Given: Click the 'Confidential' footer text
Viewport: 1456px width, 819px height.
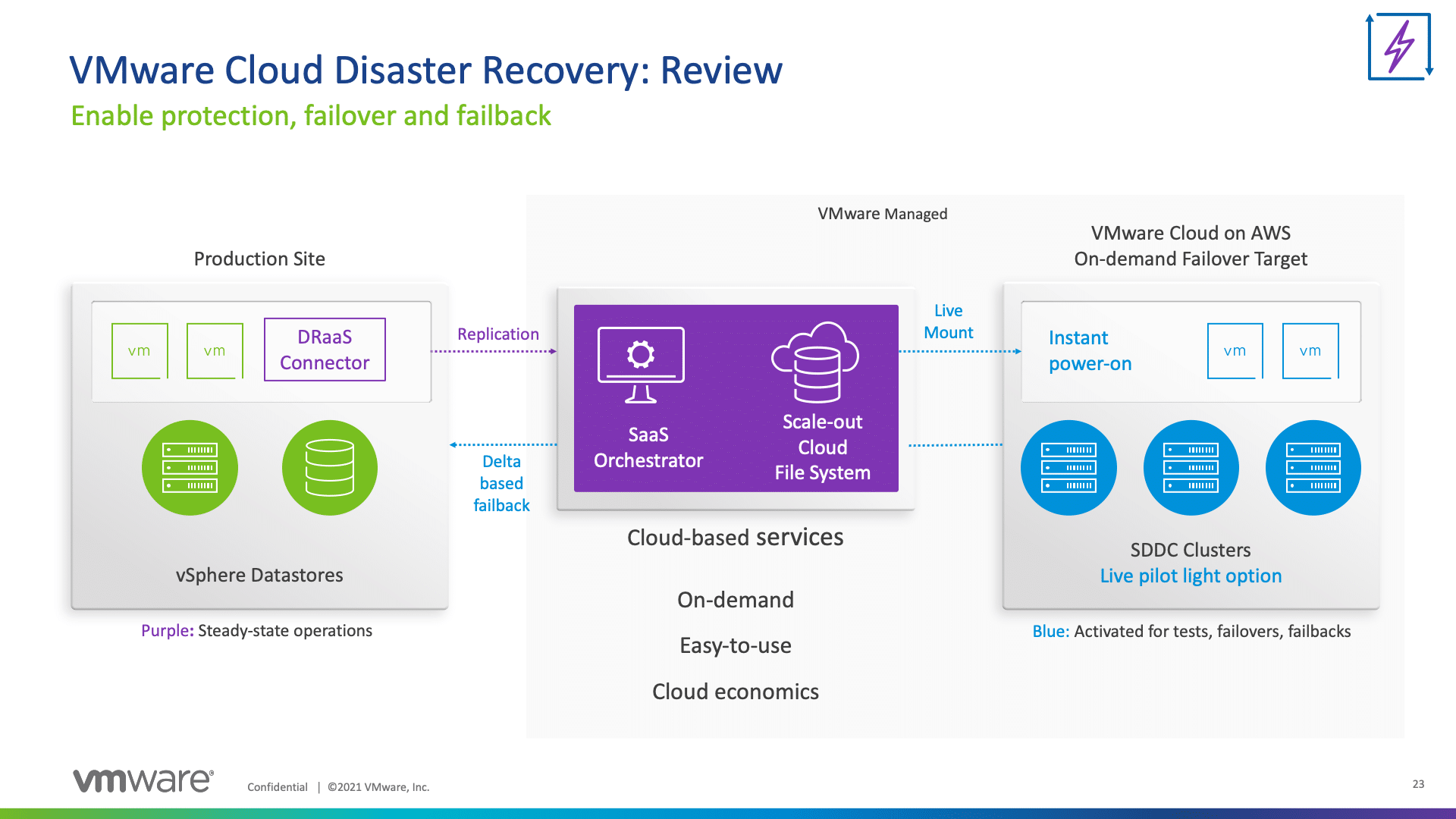Looking at the screenshot, I should [278, 787].
